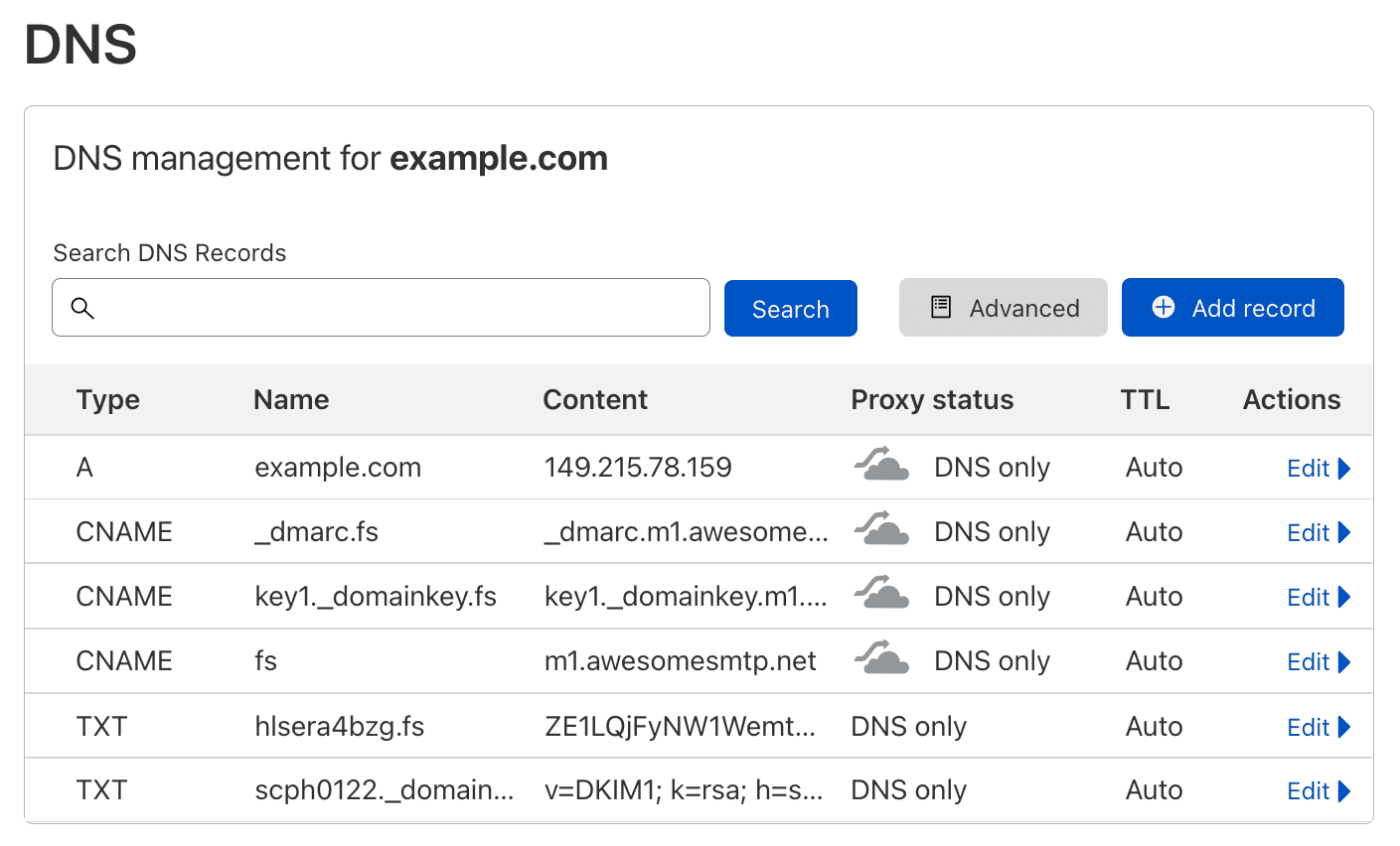Toggle proxy status for example.com A record

tap(881, 466)
